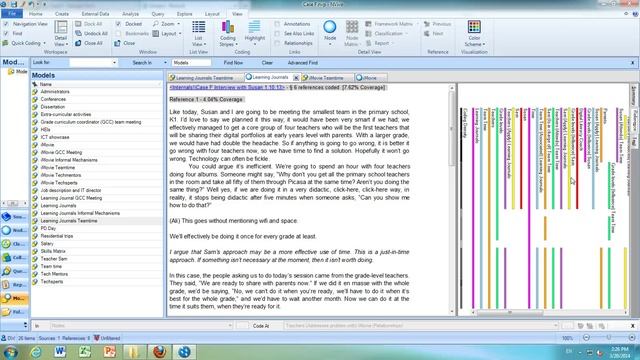Click the Clear button
This screenshot has height=360, width=640.
pyautogui.click(x=267, y=63)
